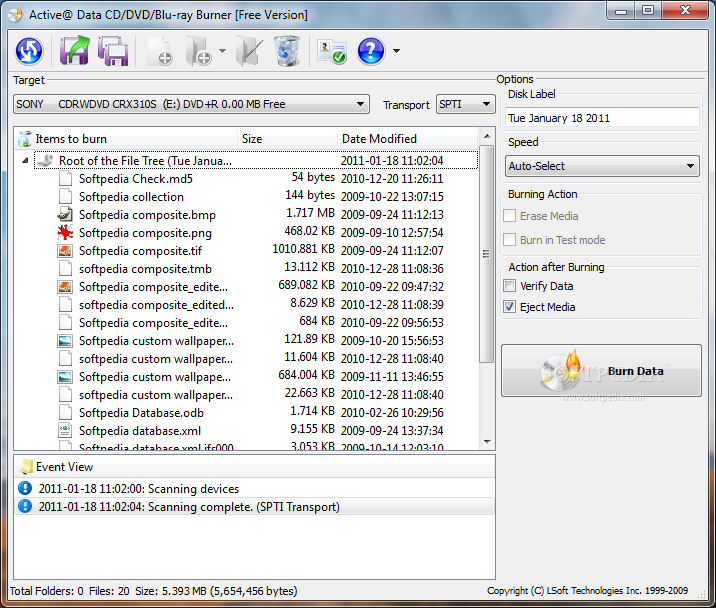Viewport: 716px width, 608px height.
Task: Enable the Verify Data checkbox
Action: tap(510, 286)
